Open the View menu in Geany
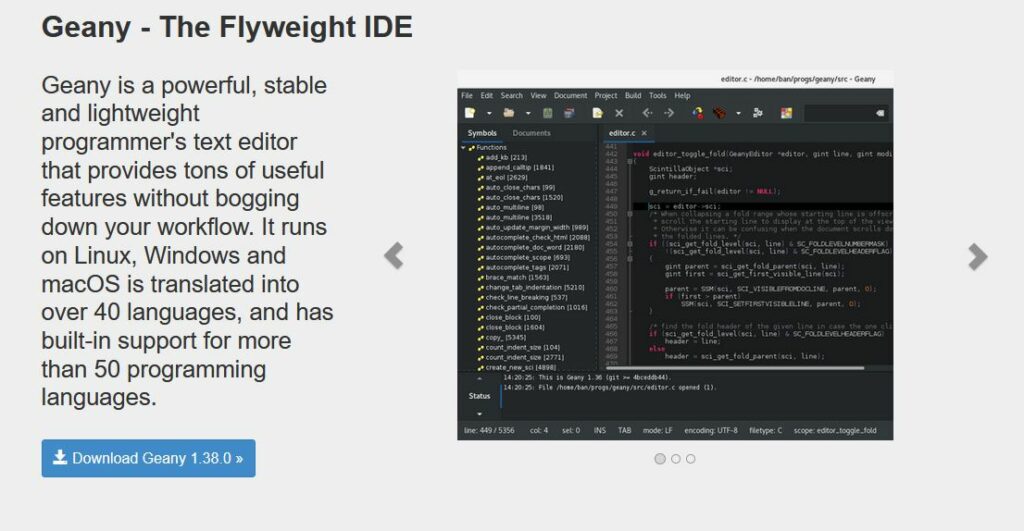This screenshot has width=1024, height=531. click(x=538, y=95)
